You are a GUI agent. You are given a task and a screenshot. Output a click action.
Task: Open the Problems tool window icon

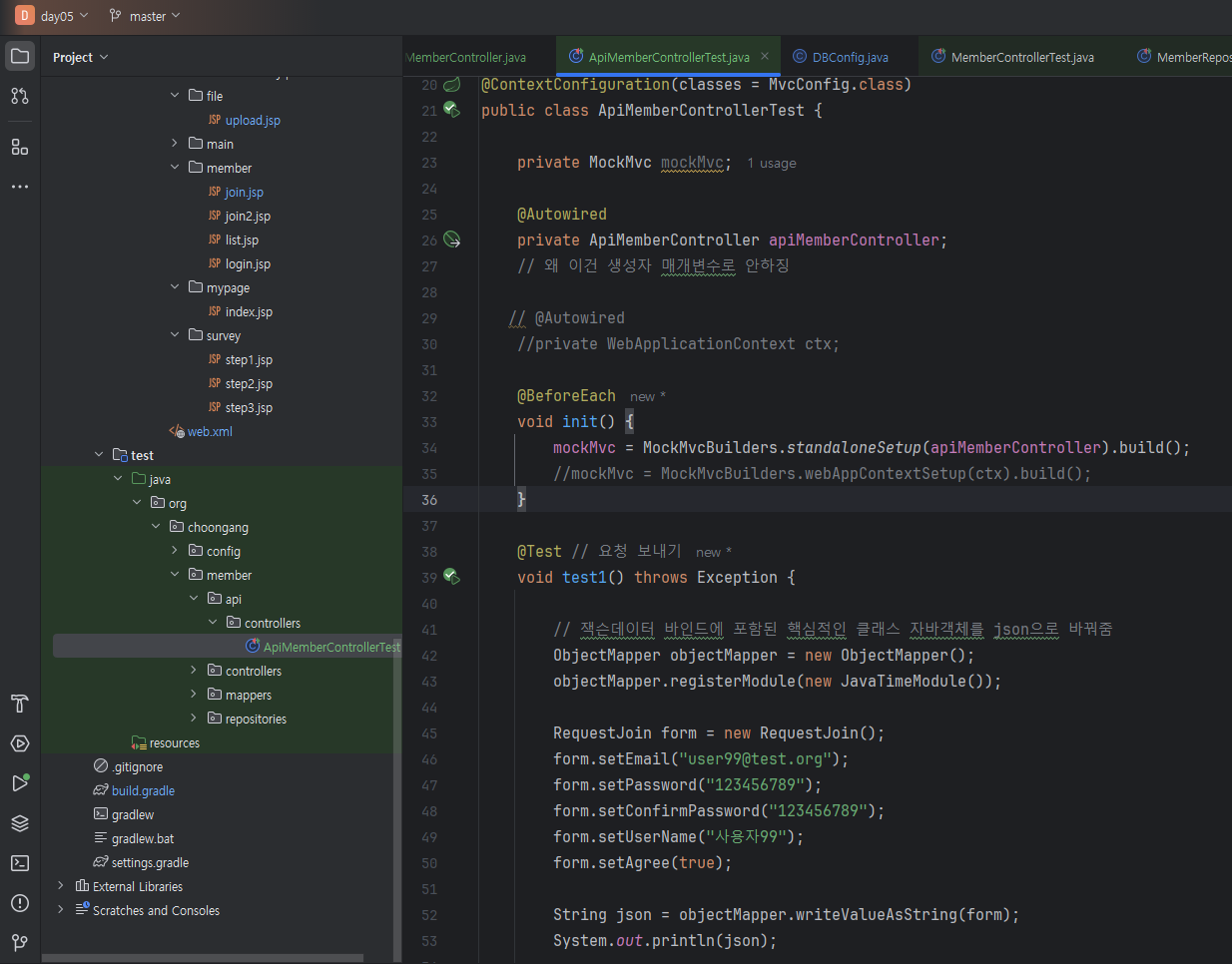pos(20,903)
